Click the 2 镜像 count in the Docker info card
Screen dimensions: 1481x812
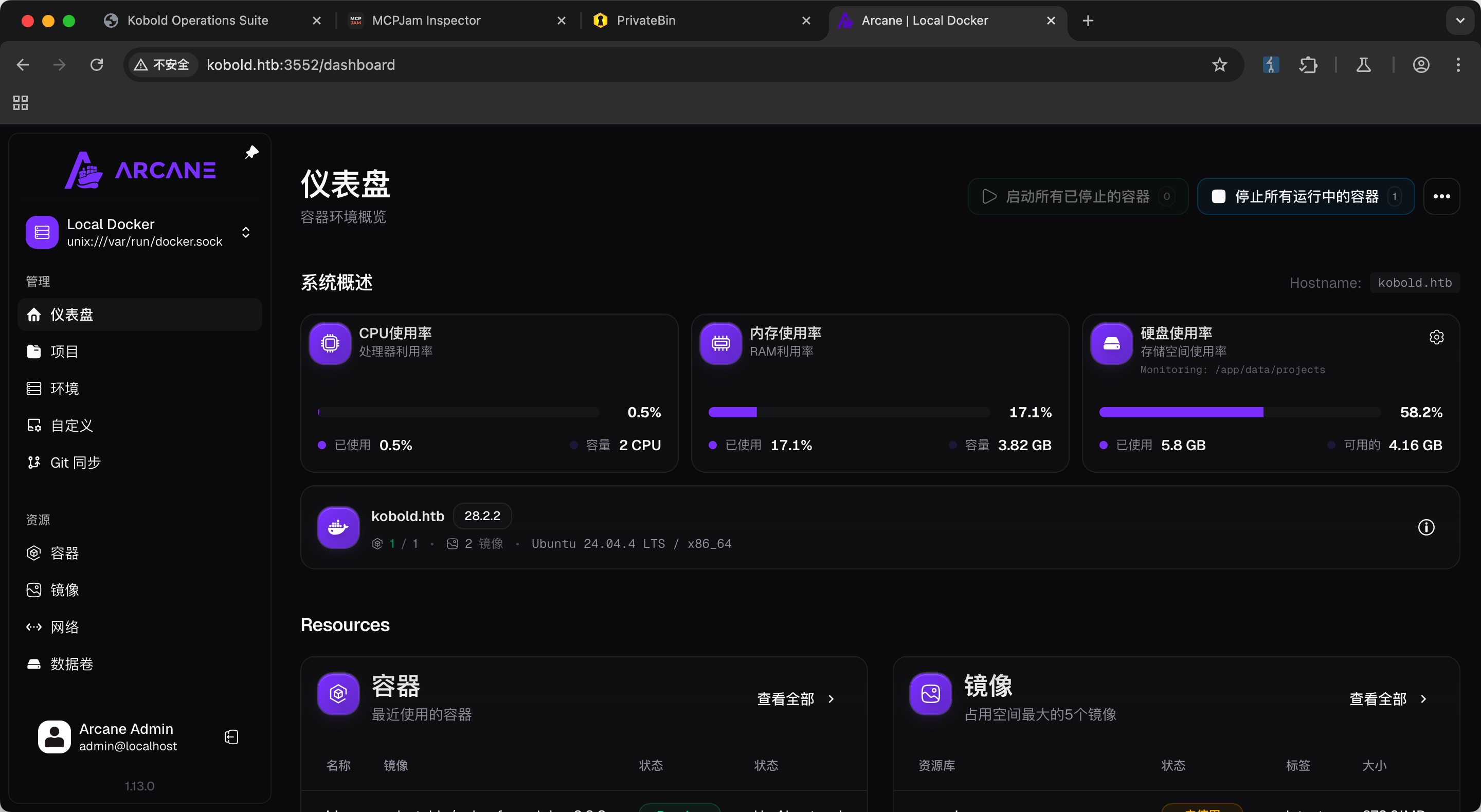click(475, 544)
